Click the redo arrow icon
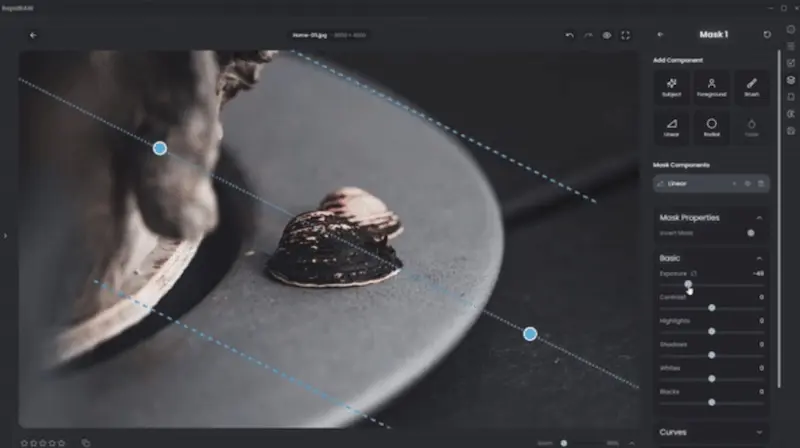 coord(588,35)
